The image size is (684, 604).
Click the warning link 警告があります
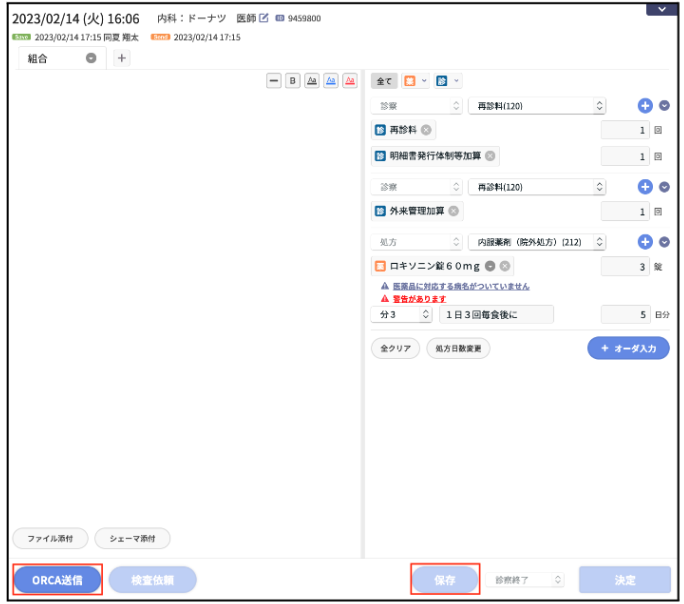419,298
